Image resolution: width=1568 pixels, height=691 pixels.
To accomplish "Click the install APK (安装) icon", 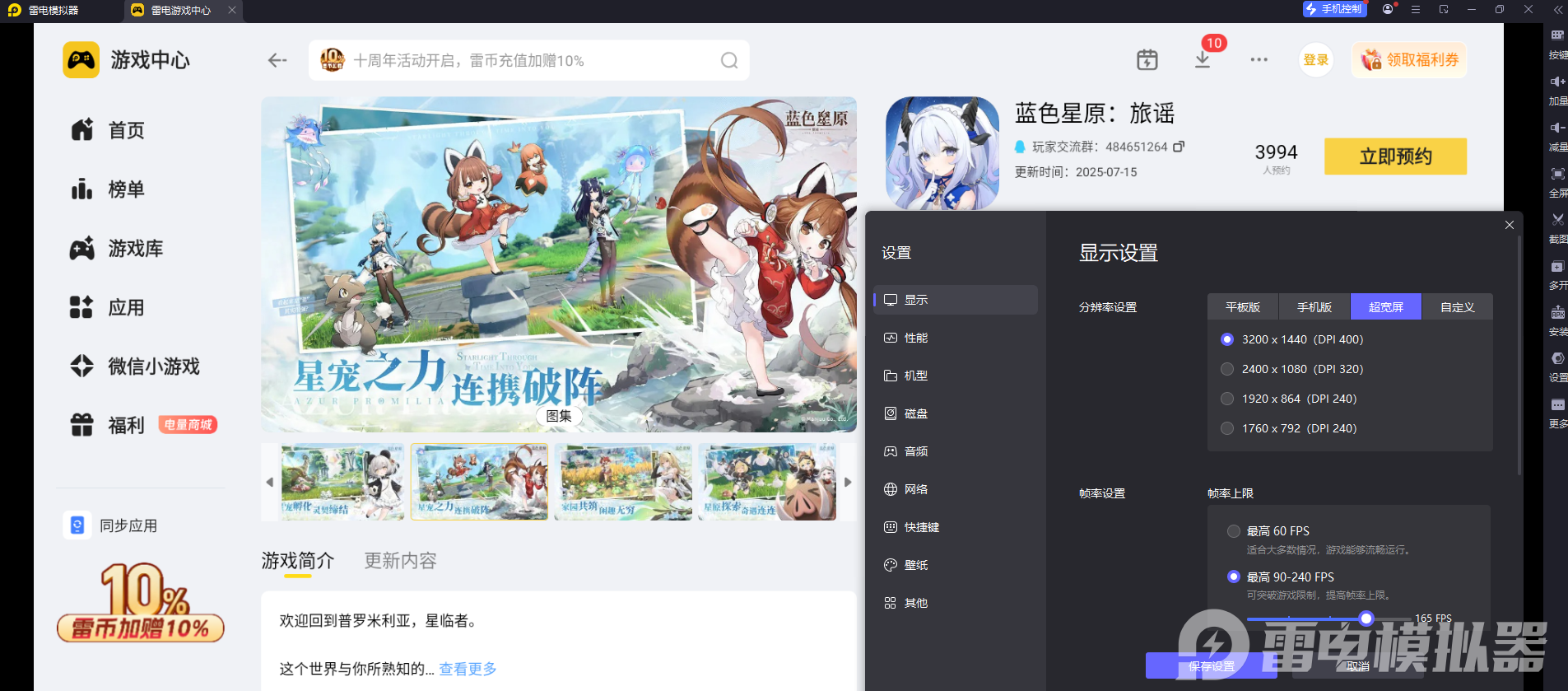I will 1557,313.
